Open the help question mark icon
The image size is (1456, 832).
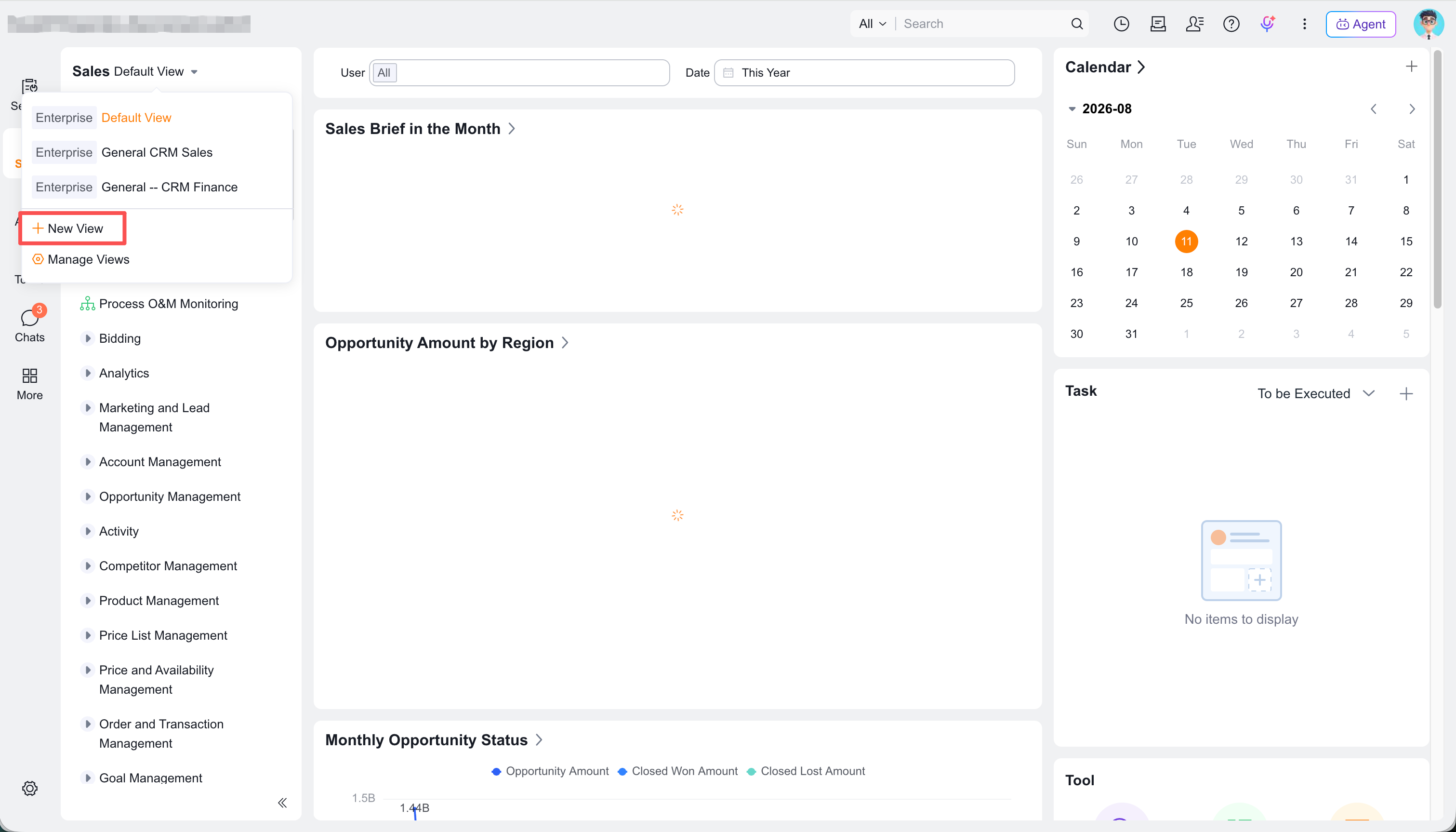(x=1231, y=24)
